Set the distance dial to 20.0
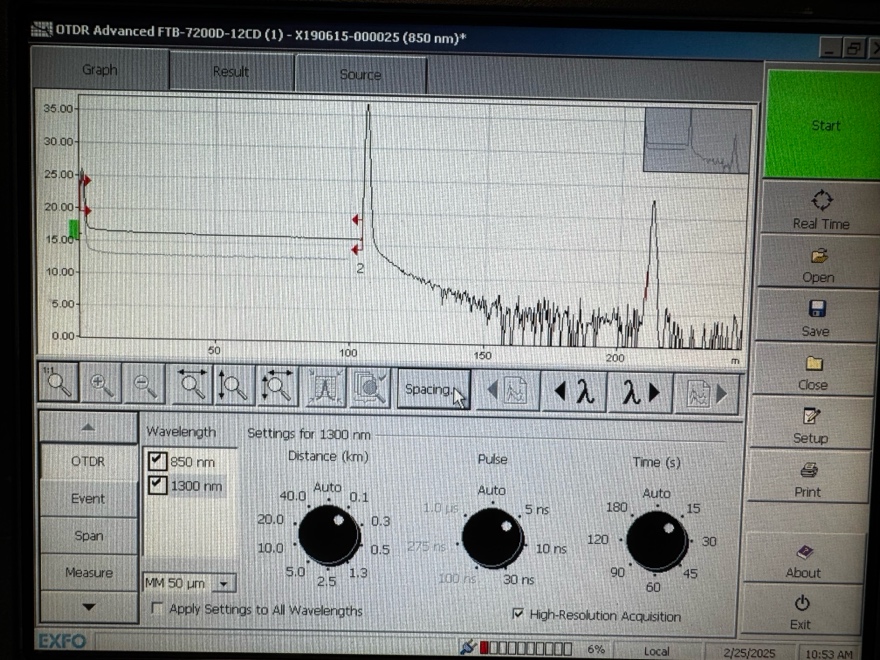The height and width of the screenshot is (660, 880). [271, 519]
